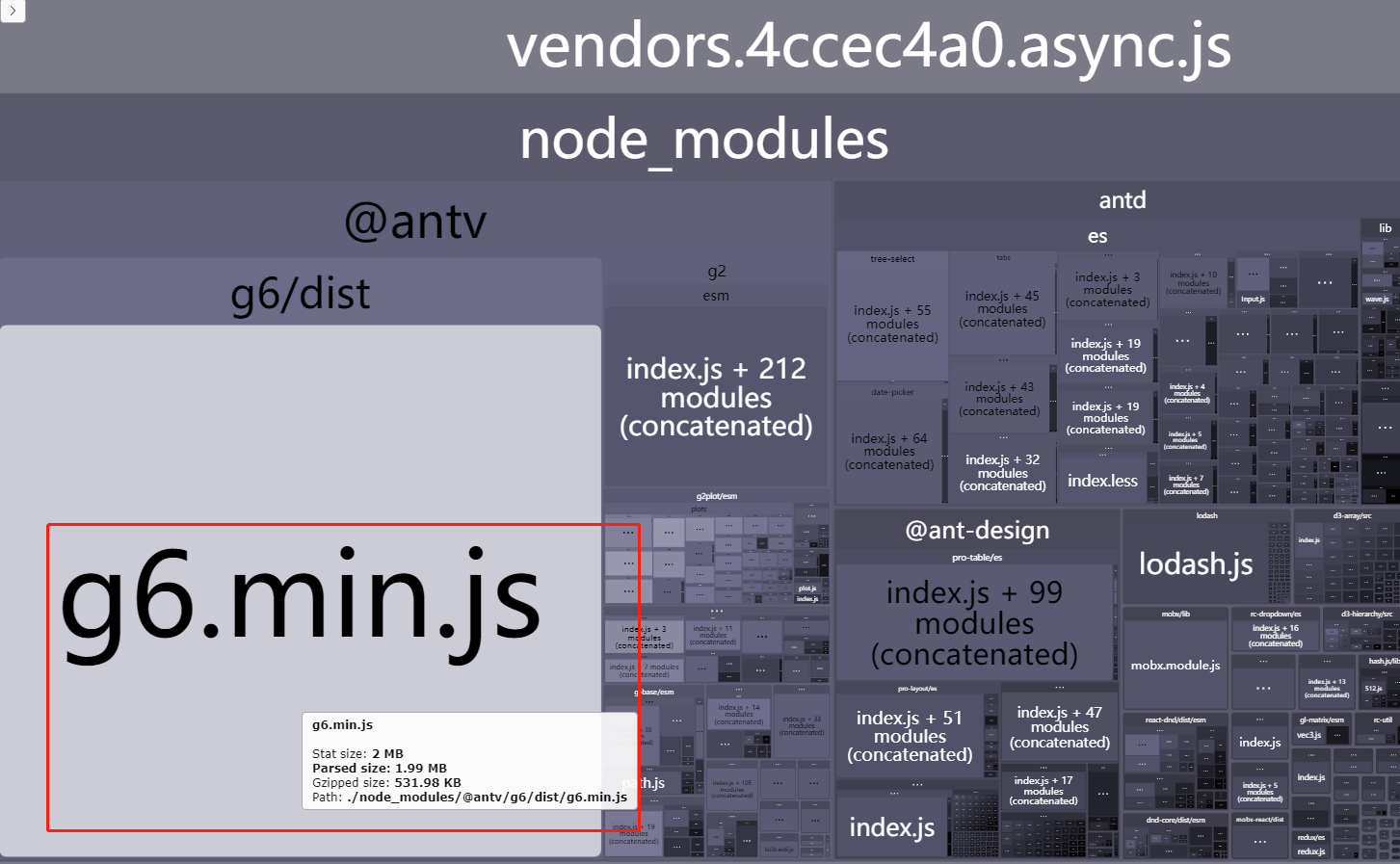Click index.js + 10 modules block
Viewport: 1400px width, 864px height.
click(x=1193, y=283)
